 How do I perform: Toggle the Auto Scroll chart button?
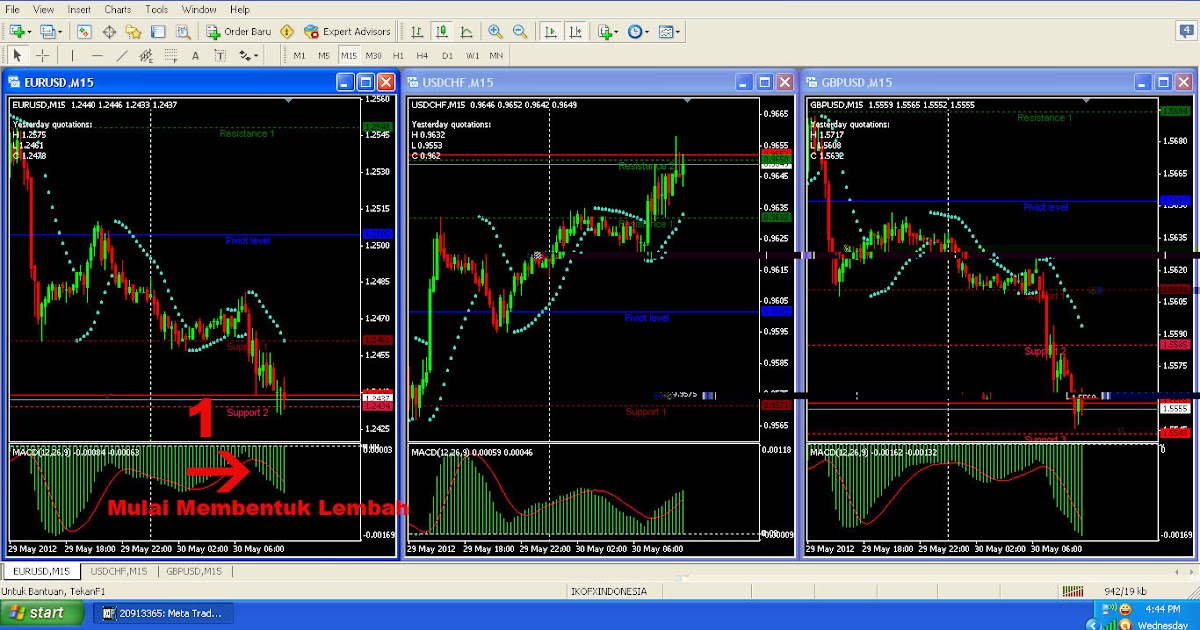pyautogui.click(x=550, y=31)
